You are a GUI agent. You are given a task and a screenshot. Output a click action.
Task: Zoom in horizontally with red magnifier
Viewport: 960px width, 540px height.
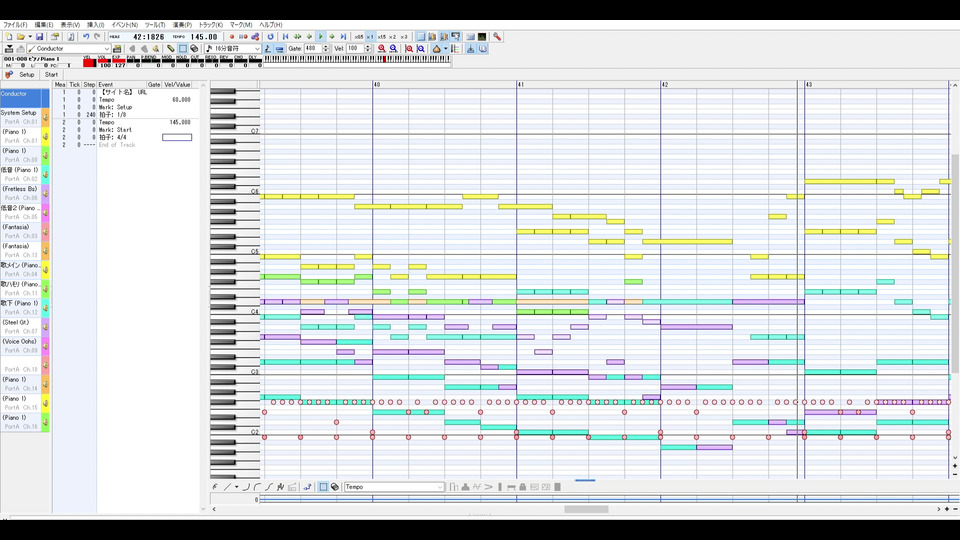point(381,48)
